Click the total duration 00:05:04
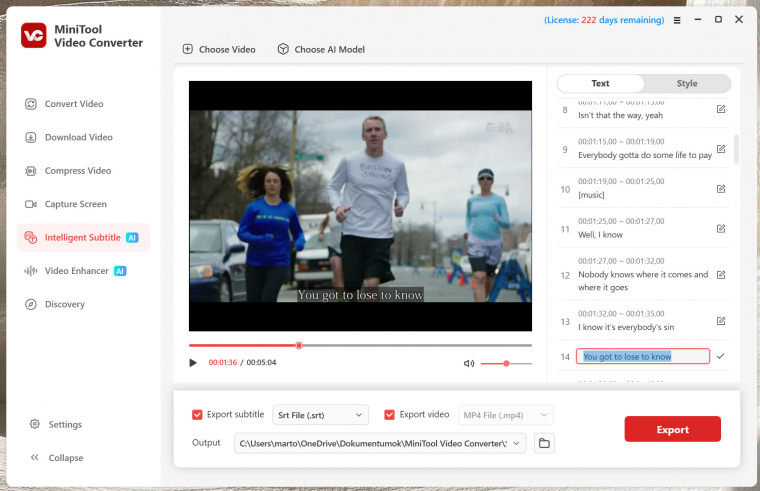This screenshot has width=760, height=491. click(x=261, y=363)
